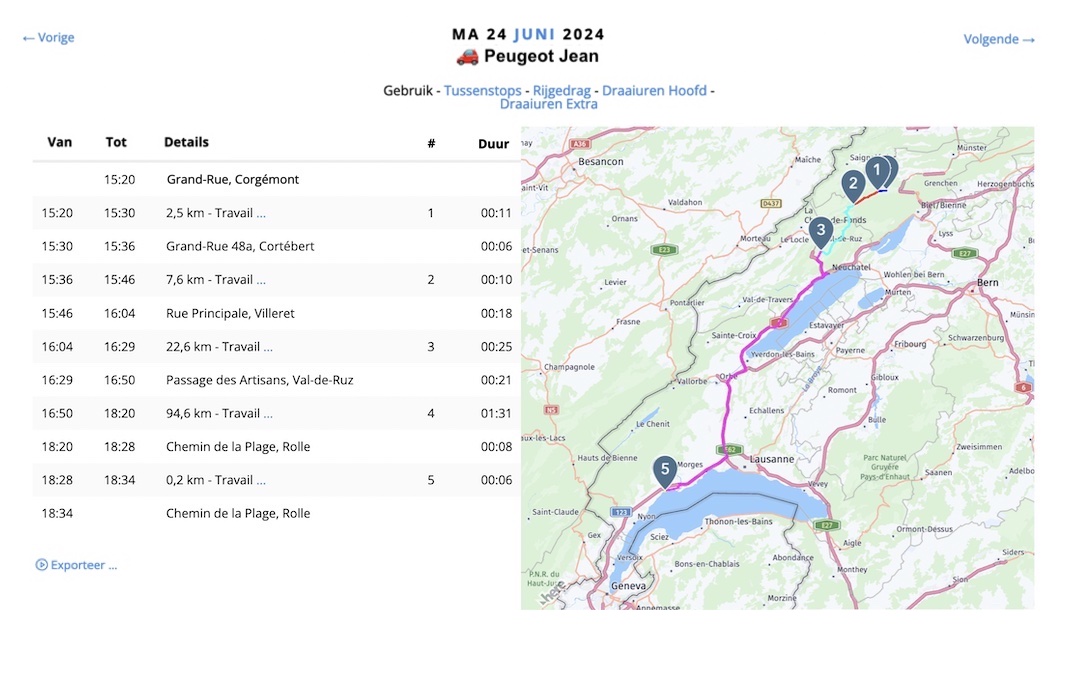Viewport: 1080px width, 680px height.
Task: Go to next day via Volgende
Action: tap(999, 39)
